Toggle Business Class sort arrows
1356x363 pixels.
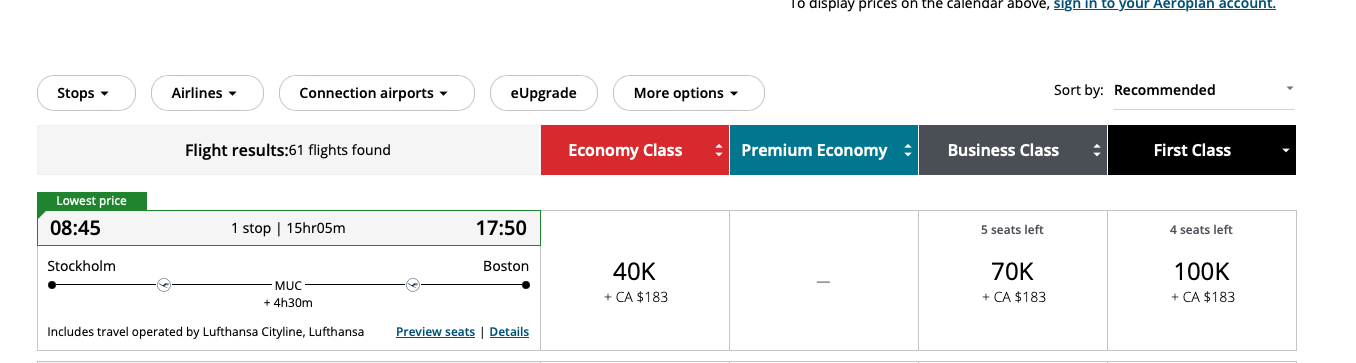1097,151
